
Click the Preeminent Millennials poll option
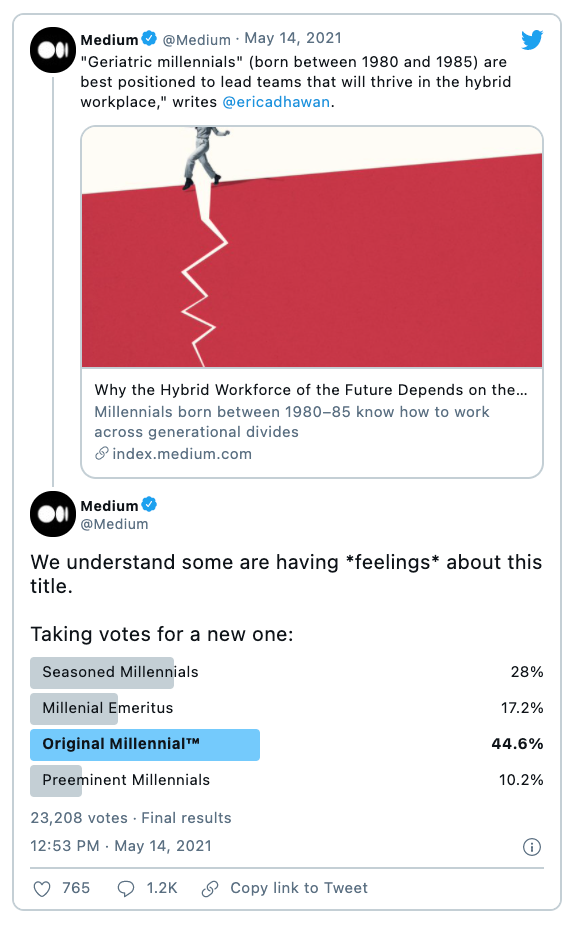click(x=287, y=781)
